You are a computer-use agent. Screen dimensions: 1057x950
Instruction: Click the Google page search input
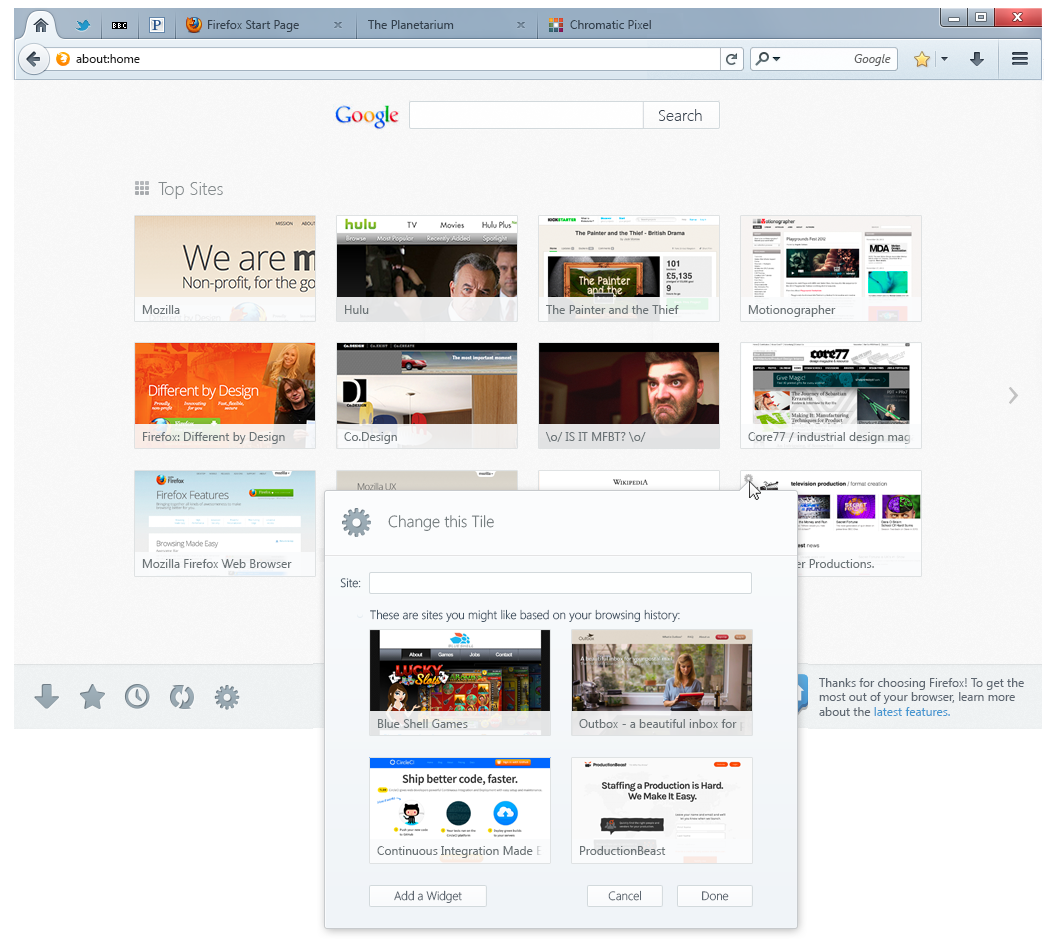click(526, 115)
